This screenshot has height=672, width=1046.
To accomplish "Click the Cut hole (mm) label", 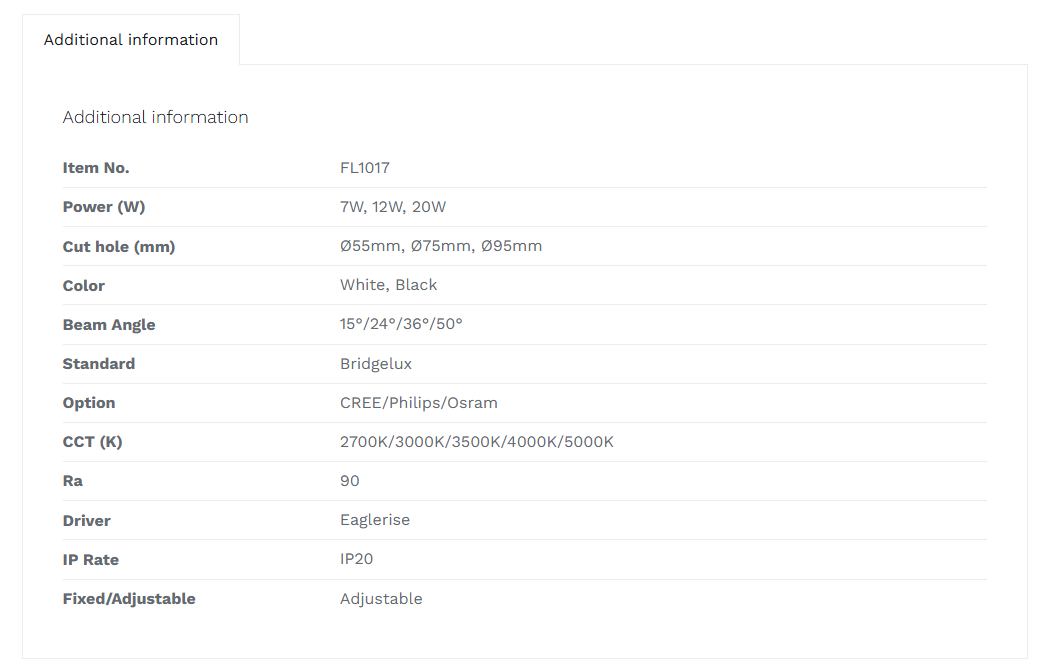I will click(119, 247).
